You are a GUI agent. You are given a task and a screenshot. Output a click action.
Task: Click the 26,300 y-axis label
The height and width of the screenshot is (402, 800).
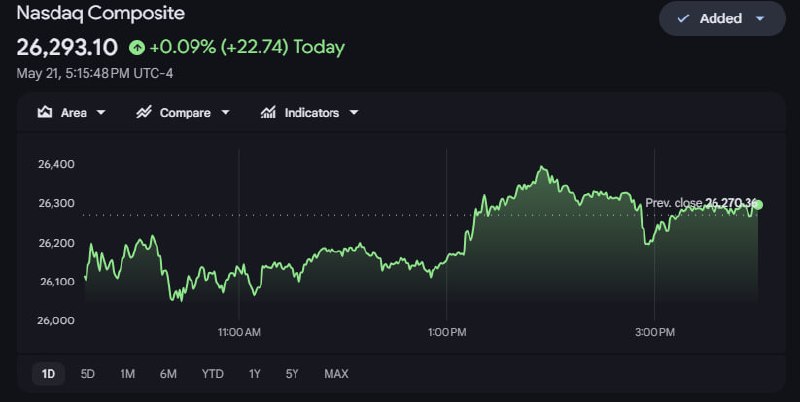(x=56, y=203)
